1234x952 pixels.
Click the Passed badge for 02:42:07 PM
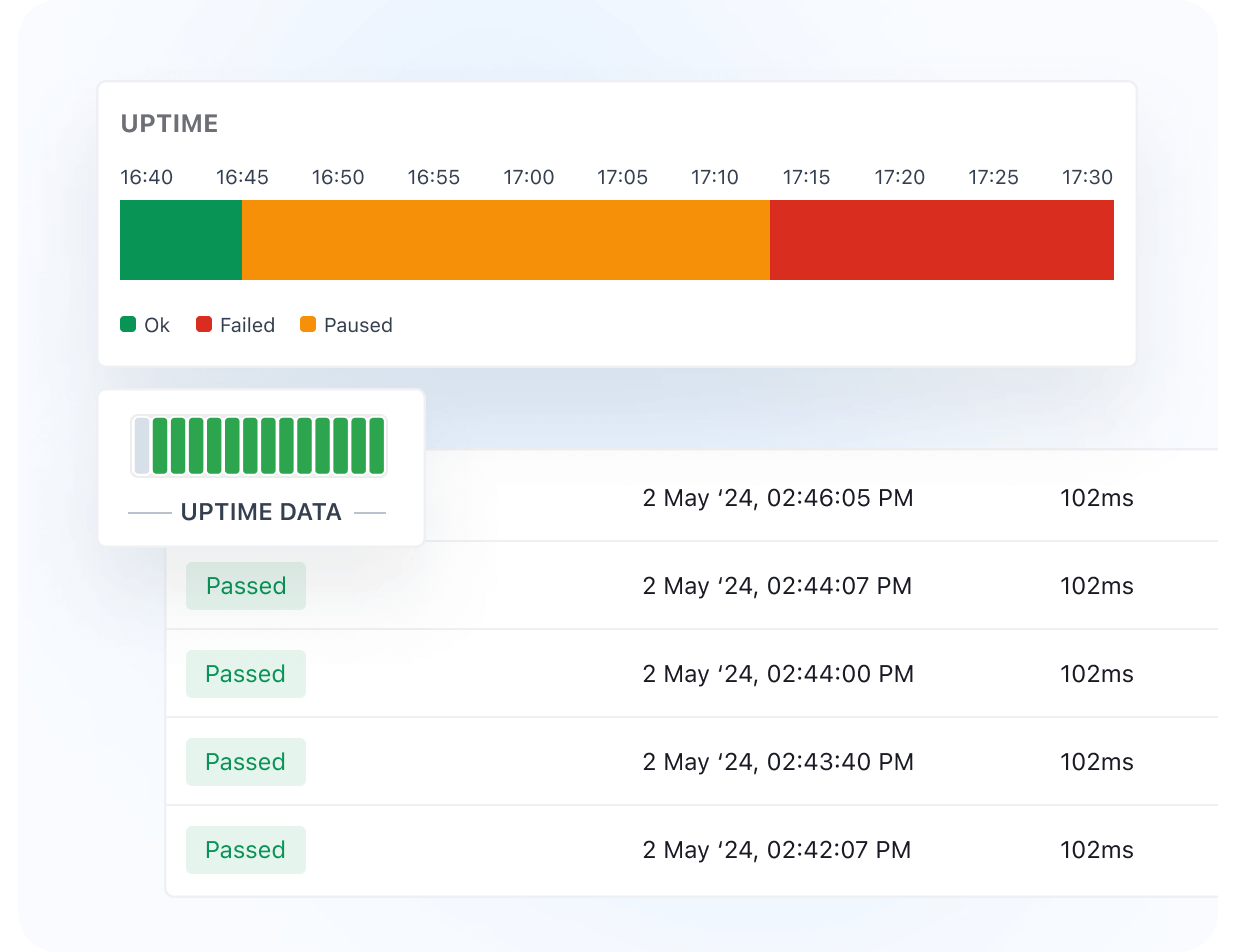[246, 850]
